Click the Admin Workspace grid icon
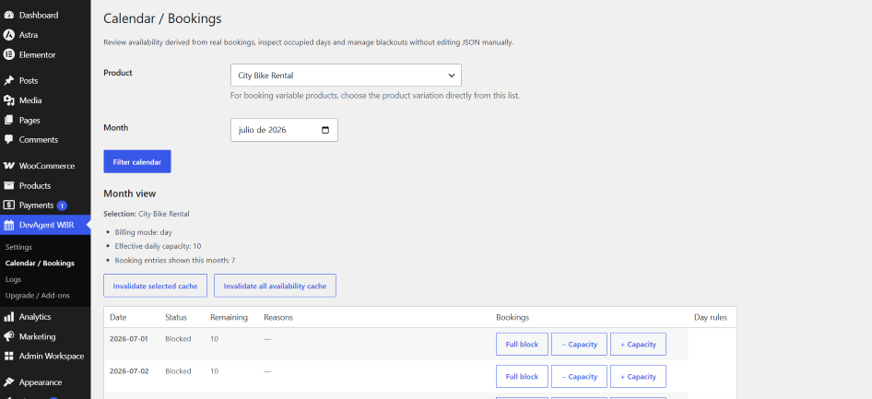This screenshot has height=399, width=872. pyautogui.click(x=8, y=356)
